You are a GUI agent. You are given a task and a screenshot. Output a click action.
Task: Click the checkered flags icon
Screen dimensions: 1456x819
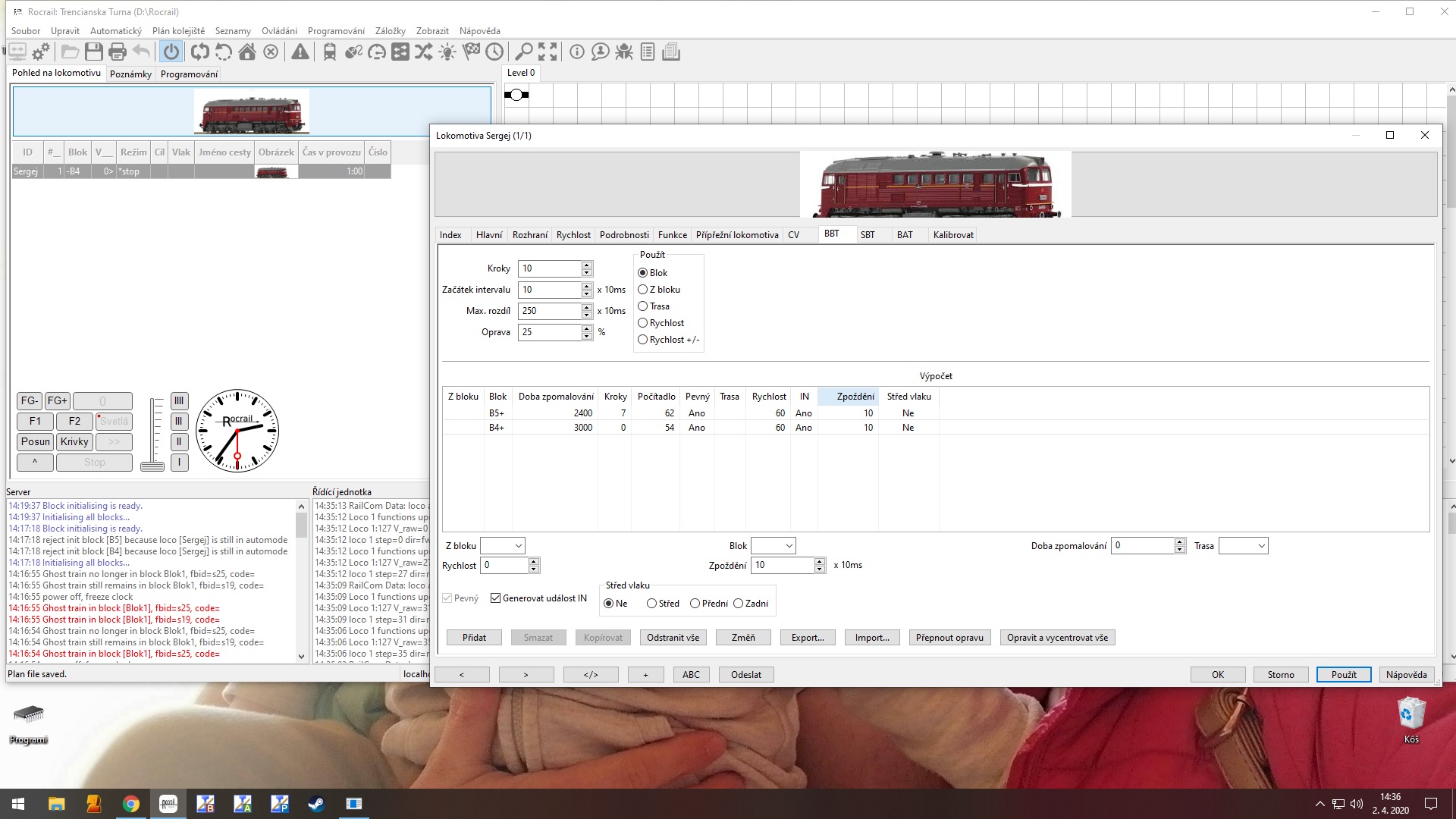471,52
